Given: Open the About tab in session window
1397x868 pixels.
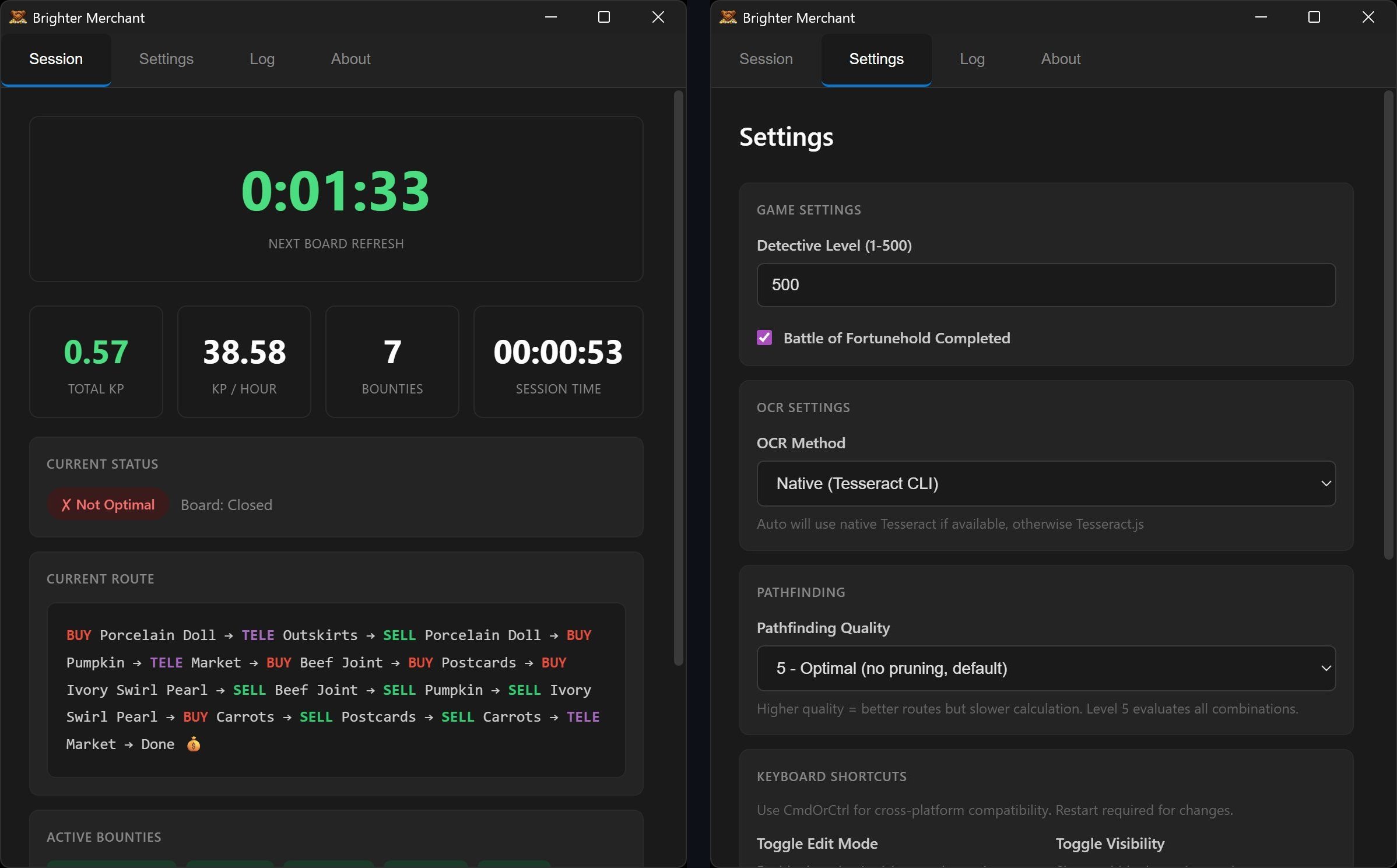Looking at the screenshot, I should click(350, 59).
